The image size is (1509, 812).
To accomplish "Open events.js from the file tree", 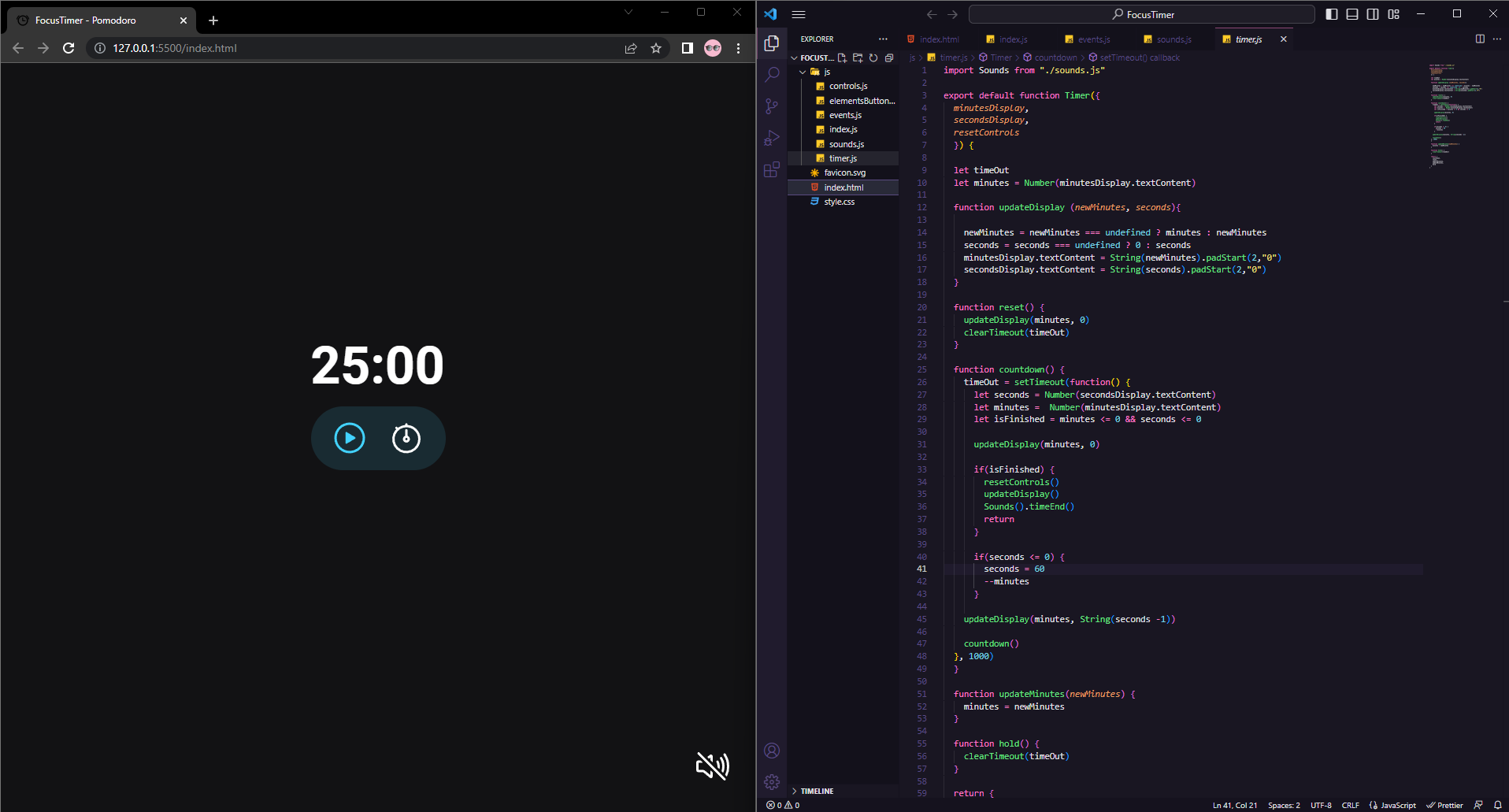I will point(845,115).
